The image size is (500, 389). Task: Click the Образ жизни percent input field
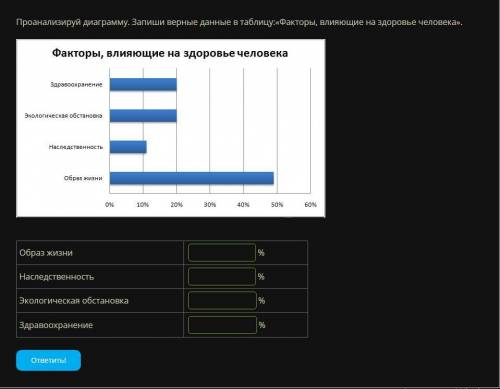(x=222, y=253)
